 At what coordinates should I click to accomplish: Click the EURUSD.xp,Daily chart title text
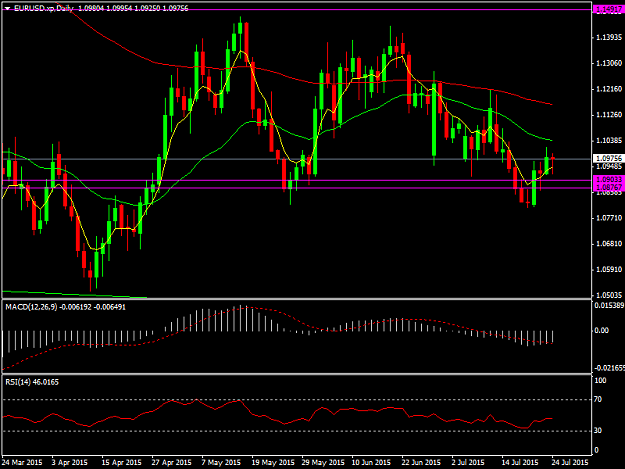pyautogui.click(x=44, y=8)
